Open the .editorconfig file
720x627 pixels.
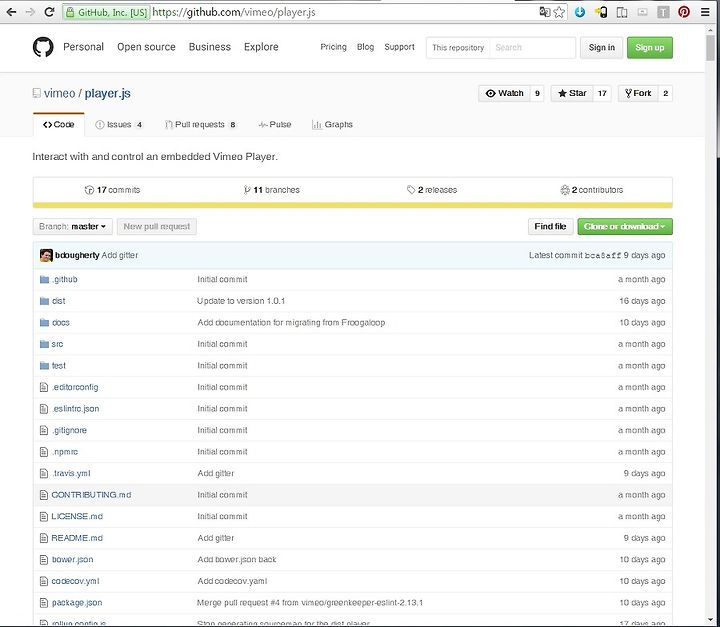75,387
